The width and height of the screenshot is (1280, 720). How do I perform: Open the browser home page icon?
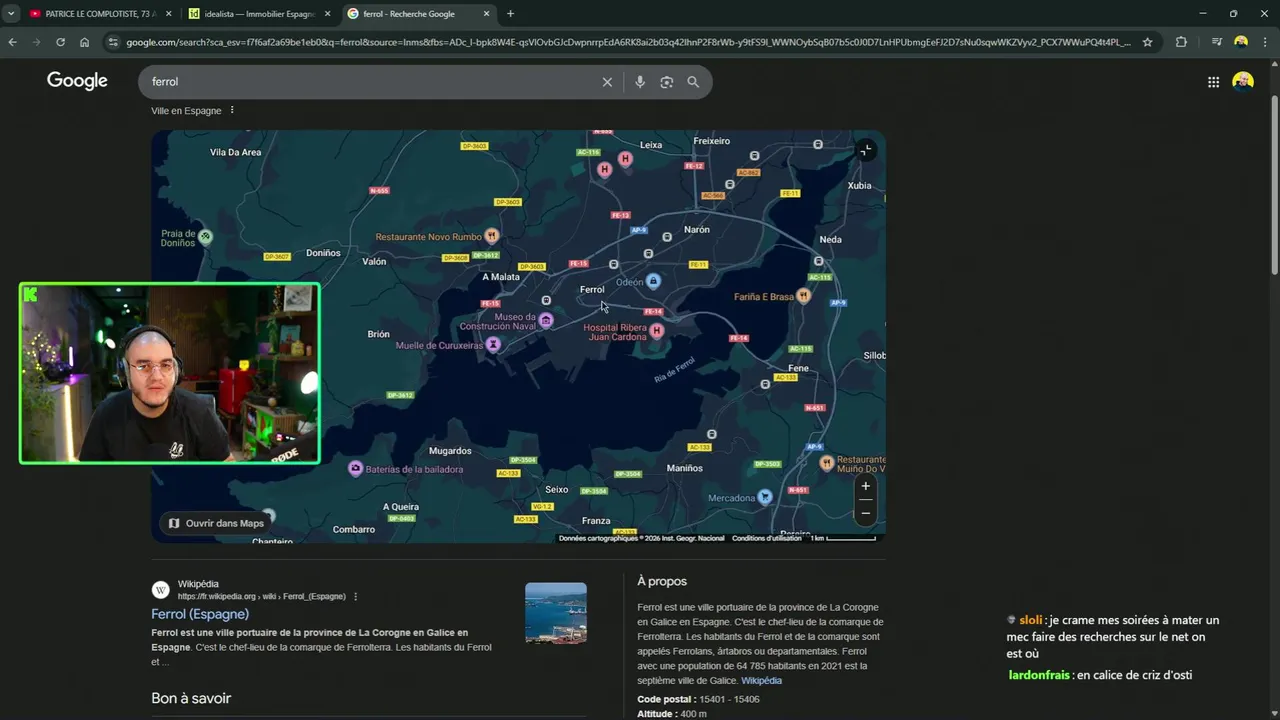(84, 42)
